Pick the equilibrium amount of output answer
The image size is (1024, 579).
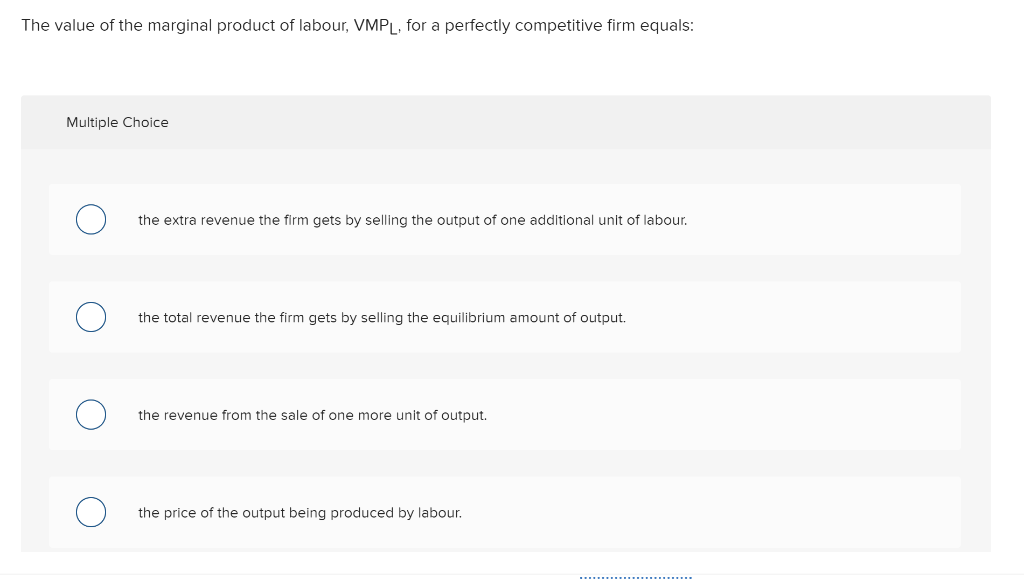[x=382, y=317]
